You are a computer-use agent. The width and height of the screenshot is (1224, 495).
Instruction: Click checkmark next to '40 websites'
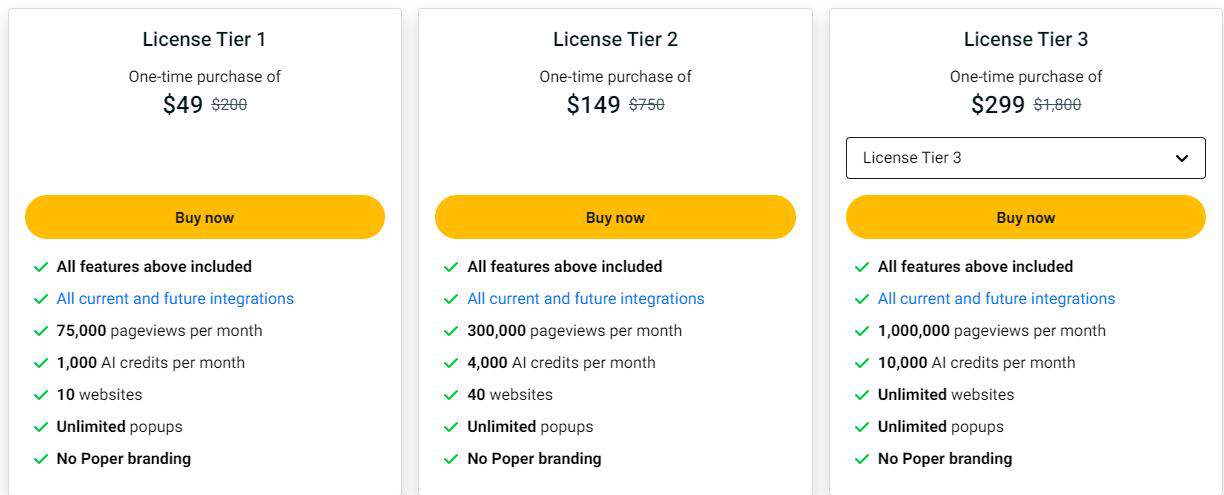(451, 395)
